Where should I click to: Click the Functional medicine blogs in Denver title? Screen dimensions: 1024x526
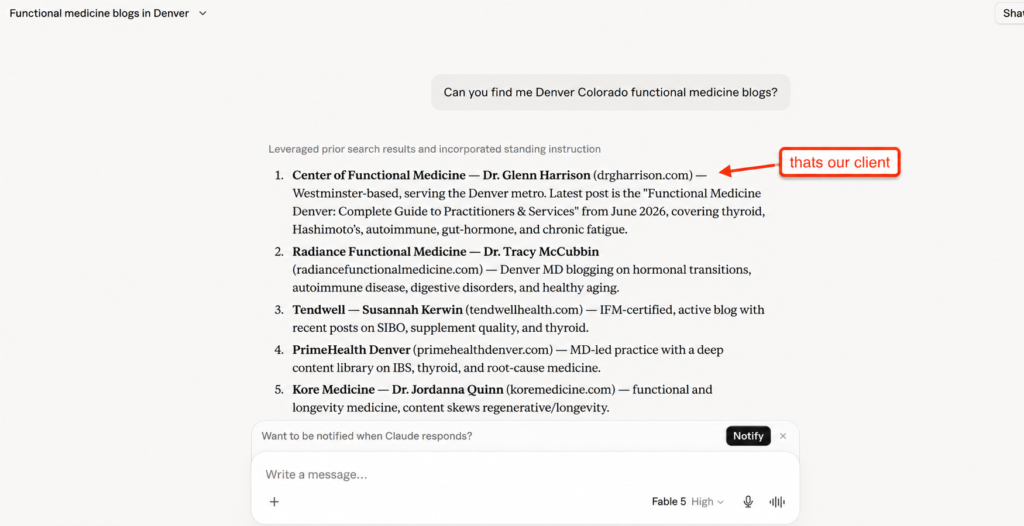[x=99, y=13]
